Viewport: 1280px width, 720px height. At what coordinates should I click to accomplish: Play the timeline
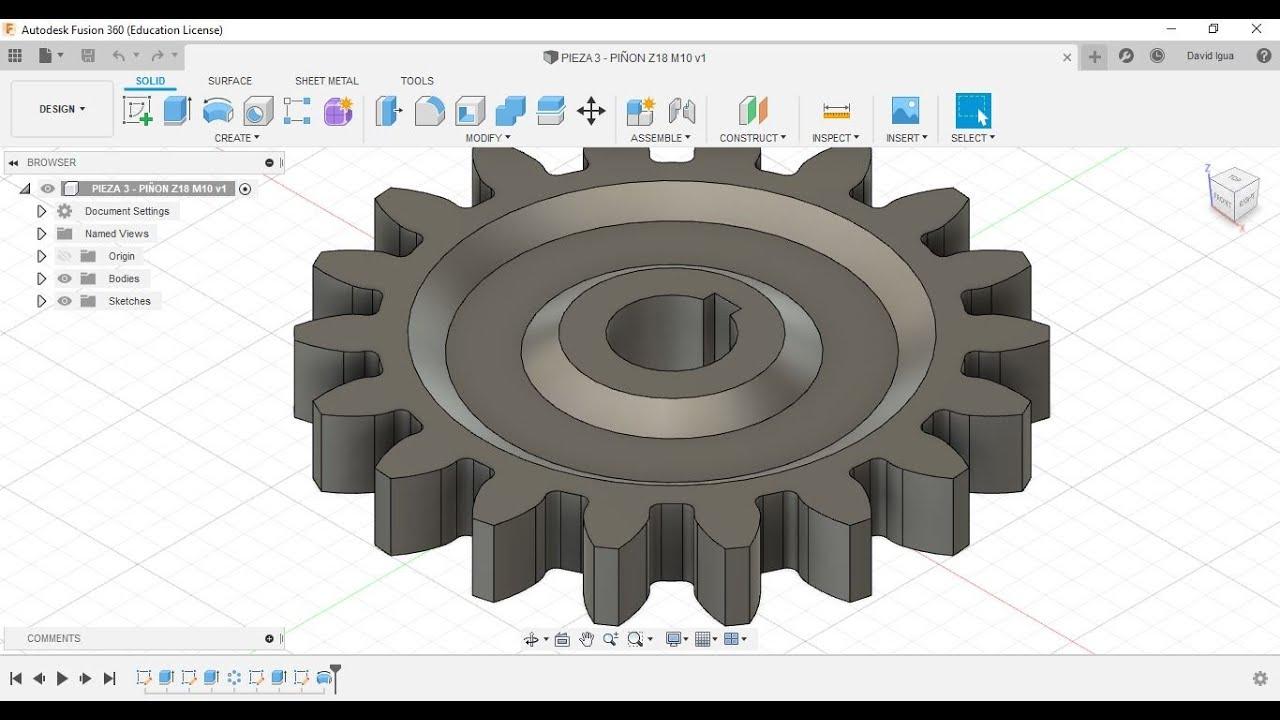pyautogui.click(x=62, y=678)
